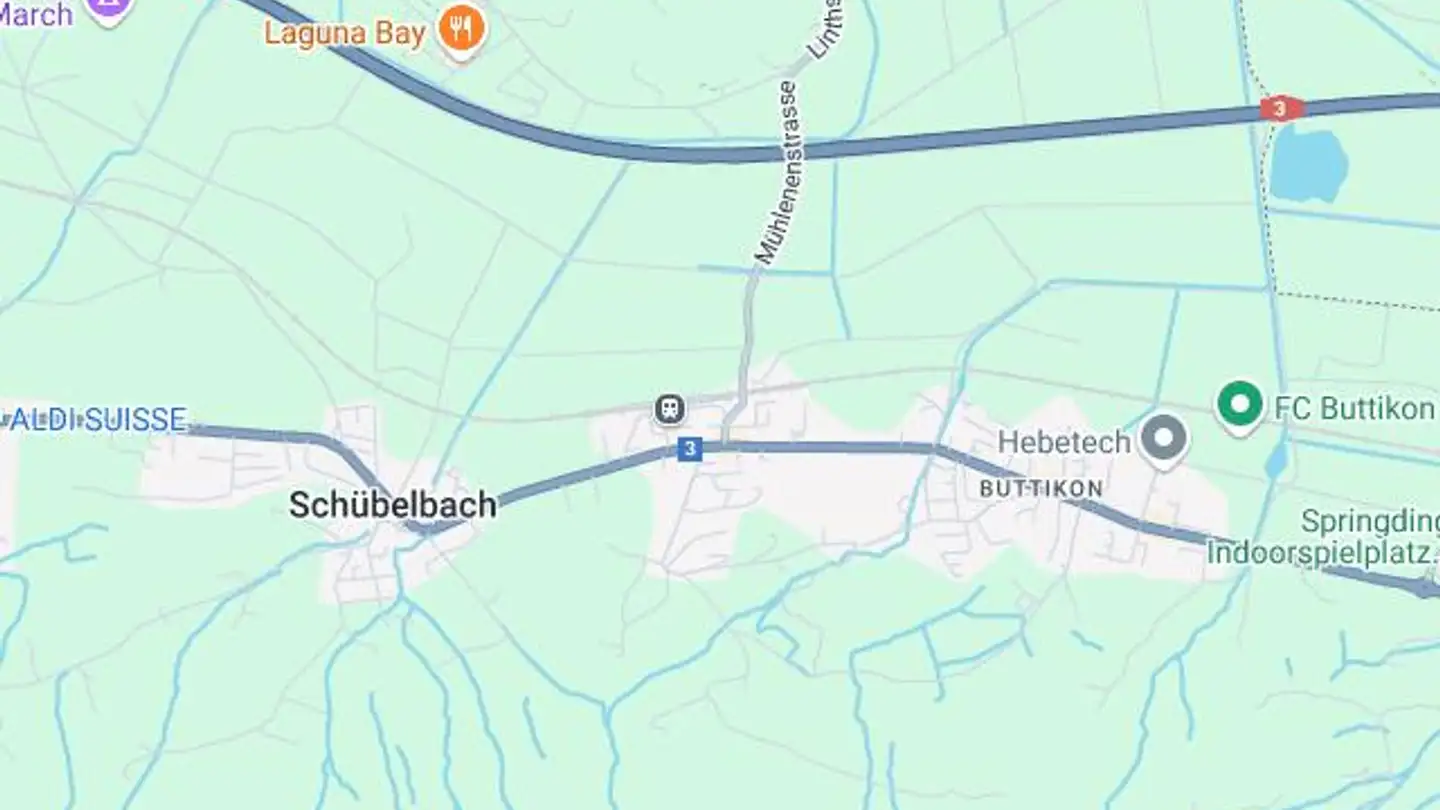Click the red motorway 3 shield
The image size is (1440, 810).
(1281, 108)
